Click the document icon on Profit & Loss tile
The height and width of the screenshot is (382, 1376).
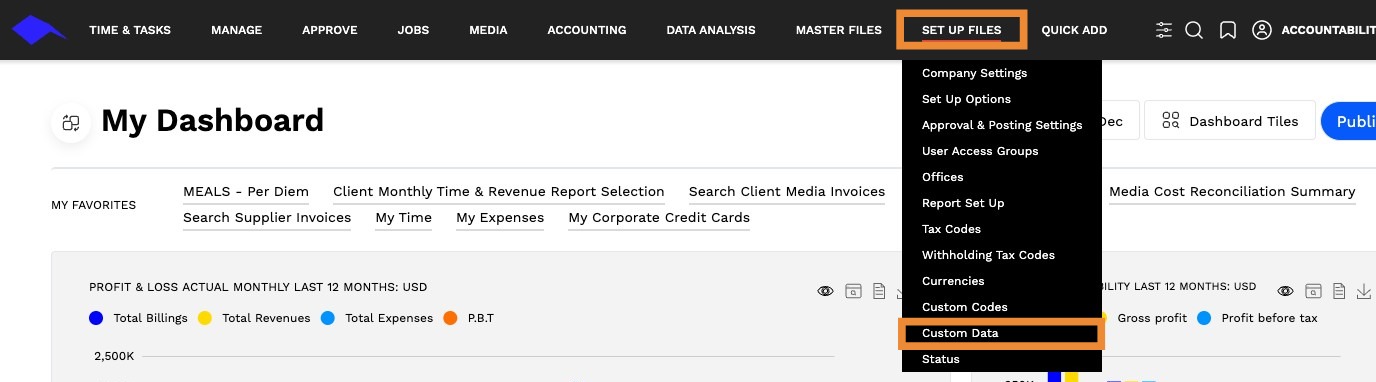879,291
